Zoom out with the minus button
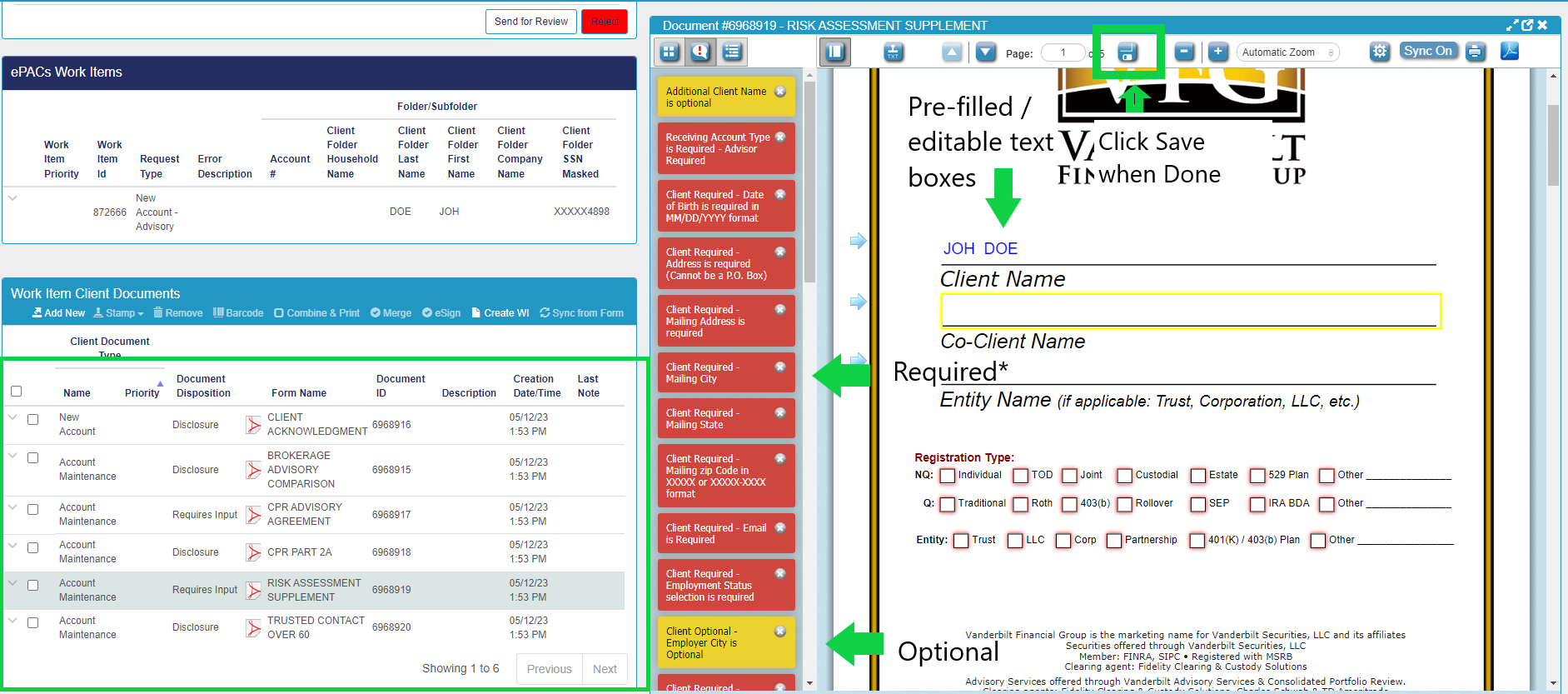The height and width of the screenshot is (694, 1568). 1184,52
